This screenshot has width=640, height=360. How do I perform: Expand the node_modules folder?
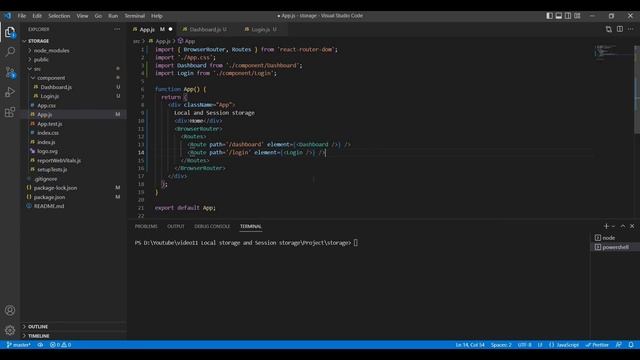[x=73, y=50]
